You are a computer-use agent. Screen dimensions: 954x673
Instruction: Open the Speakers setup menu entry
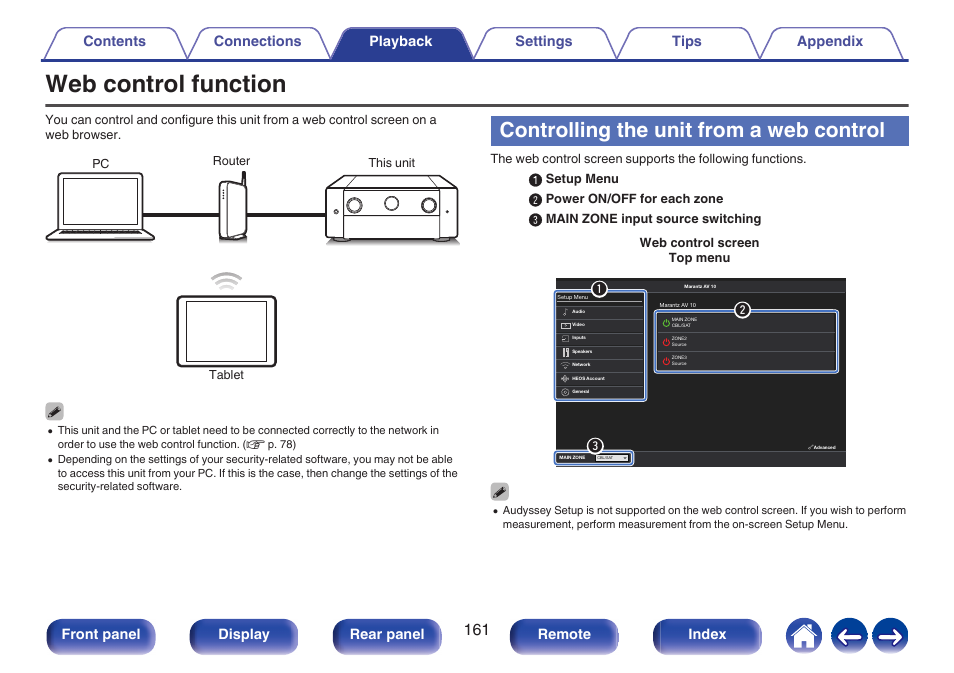pos(600,352)
